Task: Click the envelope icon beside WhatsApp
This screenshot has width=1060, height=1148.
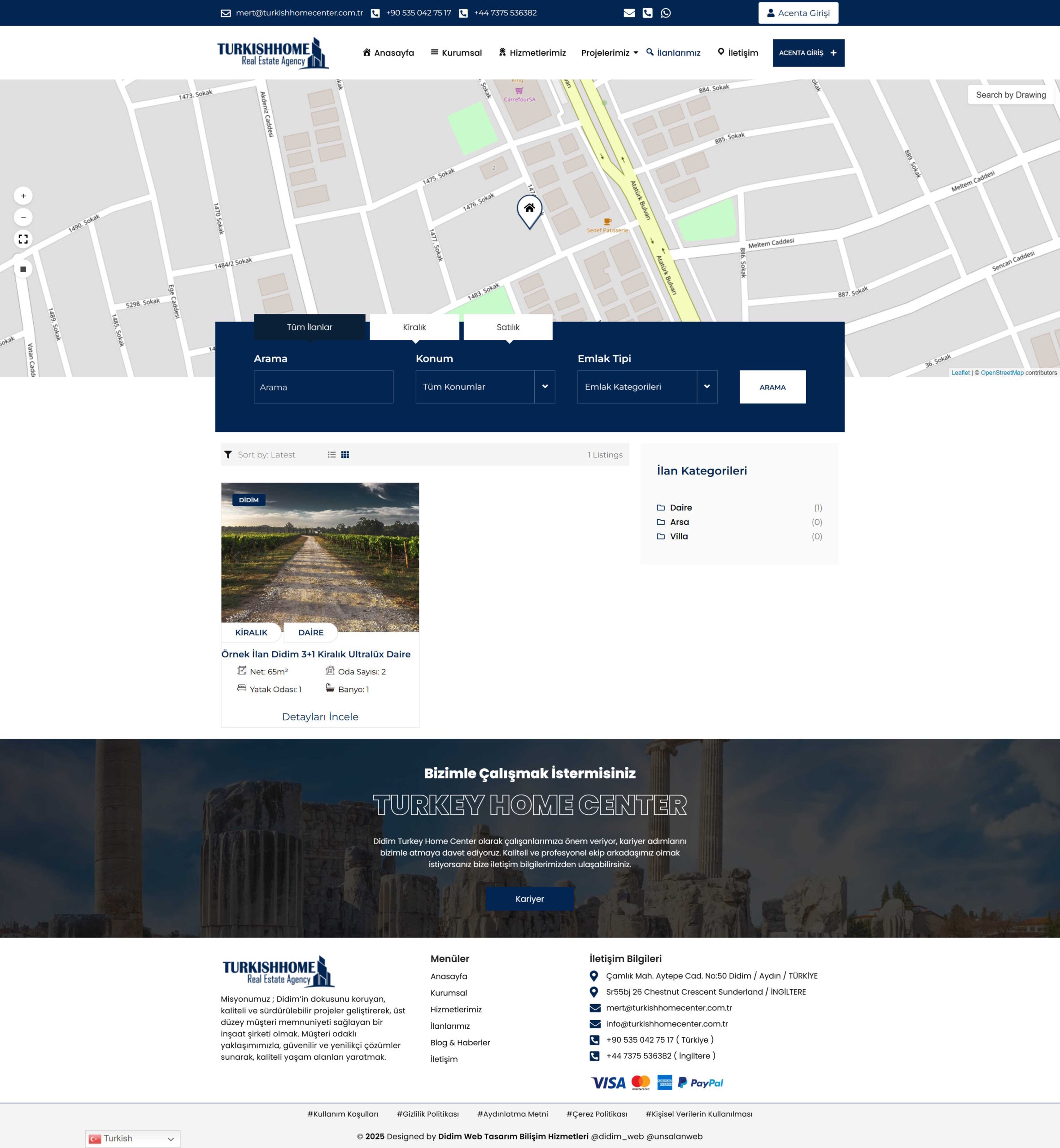Action: (629, 13)
